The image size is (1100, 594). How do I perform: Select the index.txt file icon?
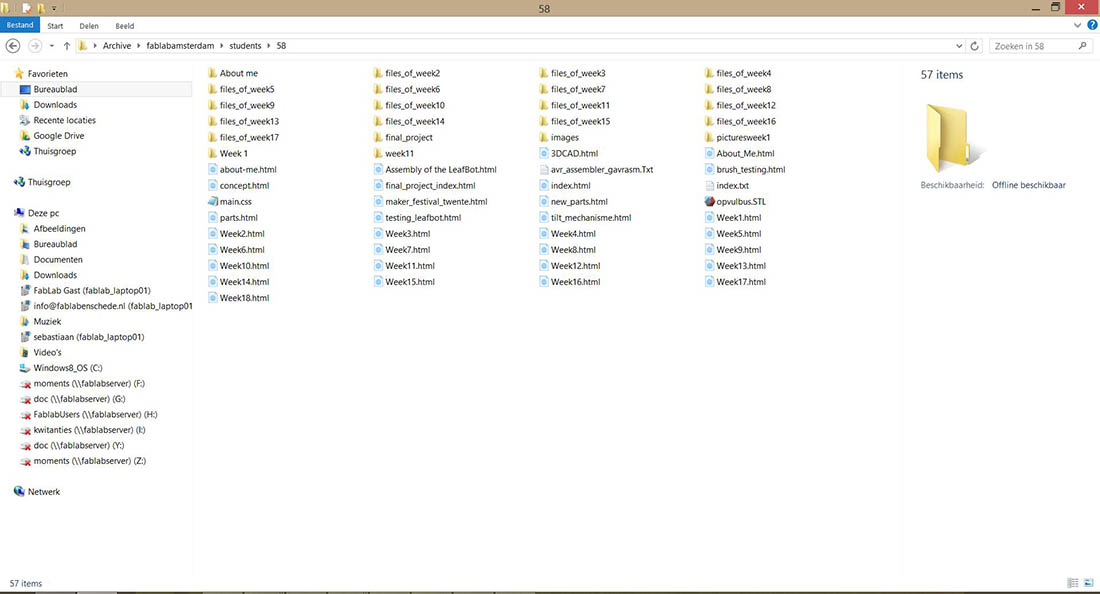(x=709, y=185)
